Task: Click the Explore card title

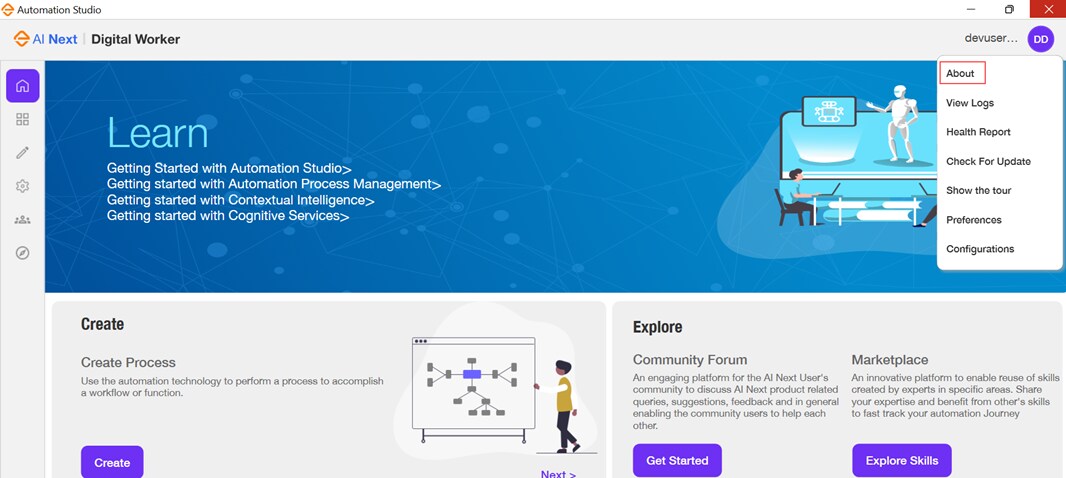Action: pyautogui.click(x=657, y=327)
